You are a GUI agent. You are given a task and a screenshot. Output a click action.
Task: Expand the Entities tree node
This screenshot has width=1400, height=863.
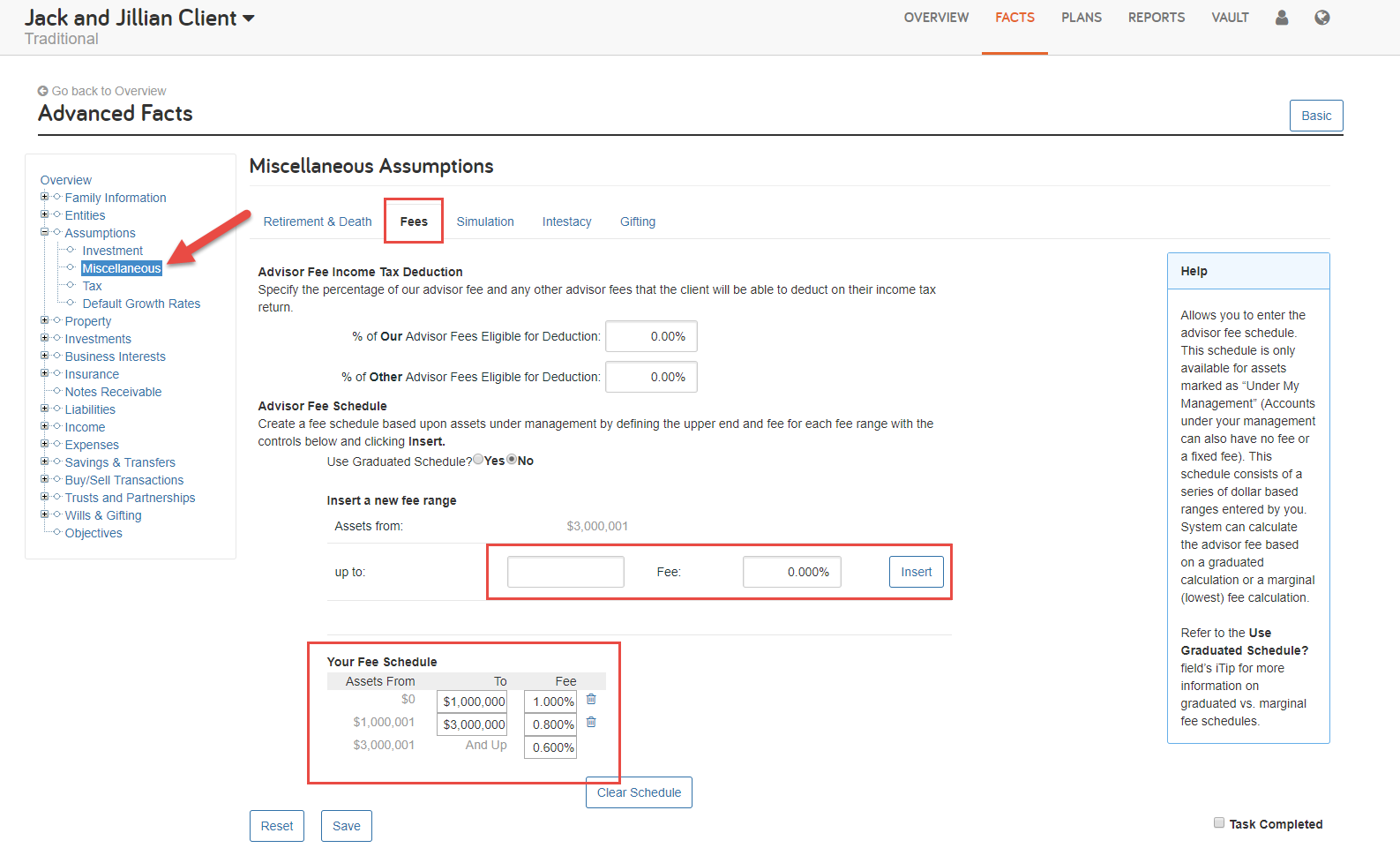(44, 214)
